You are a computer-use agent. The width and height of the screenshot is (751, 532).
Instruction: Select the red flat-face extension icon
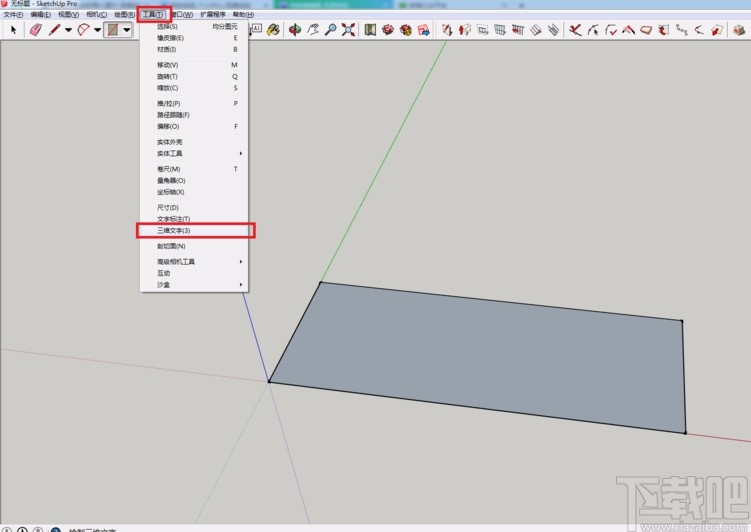pyautogui.click(x=646, y=30)
